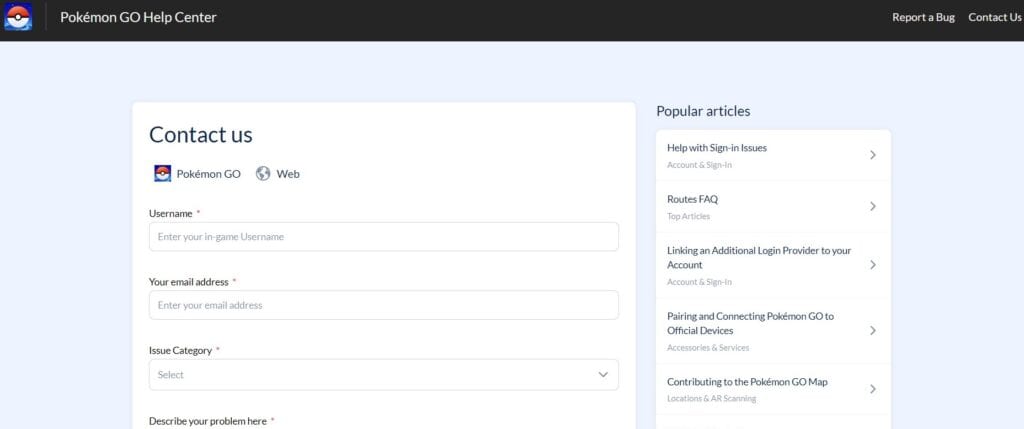Focus the Username input field
The height and width of the screenshot is (429, 1024).
click(383, 237)
